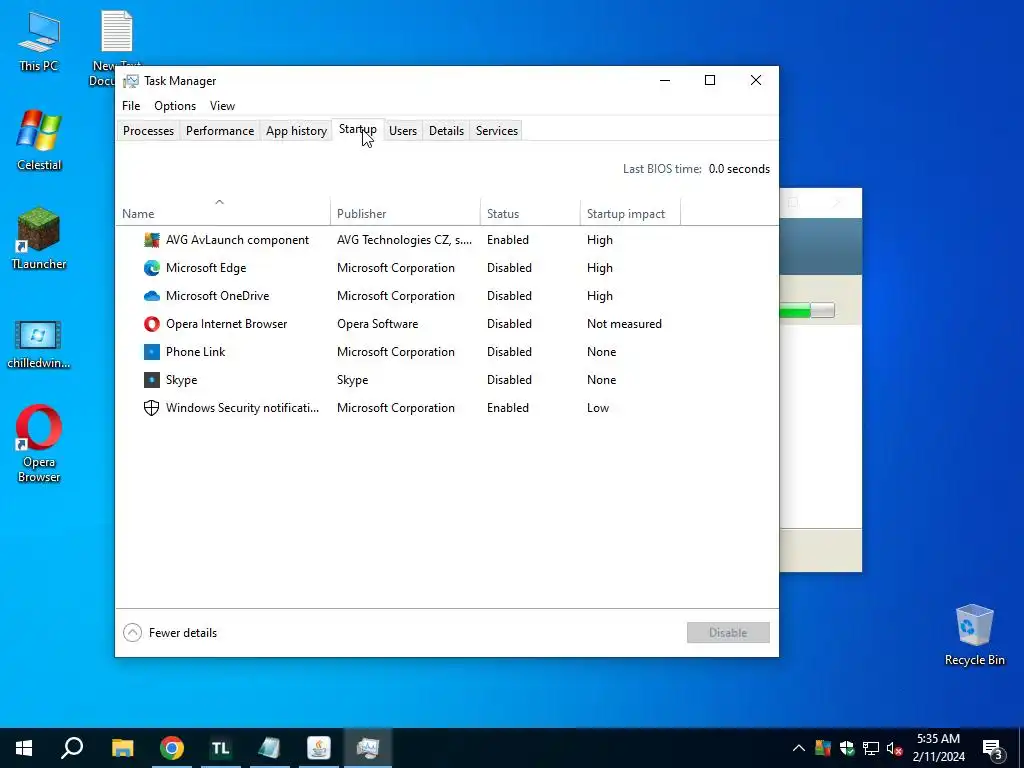1024x768 pixels.
Task: Sort by Publisher column header
Action: (405, 214)
